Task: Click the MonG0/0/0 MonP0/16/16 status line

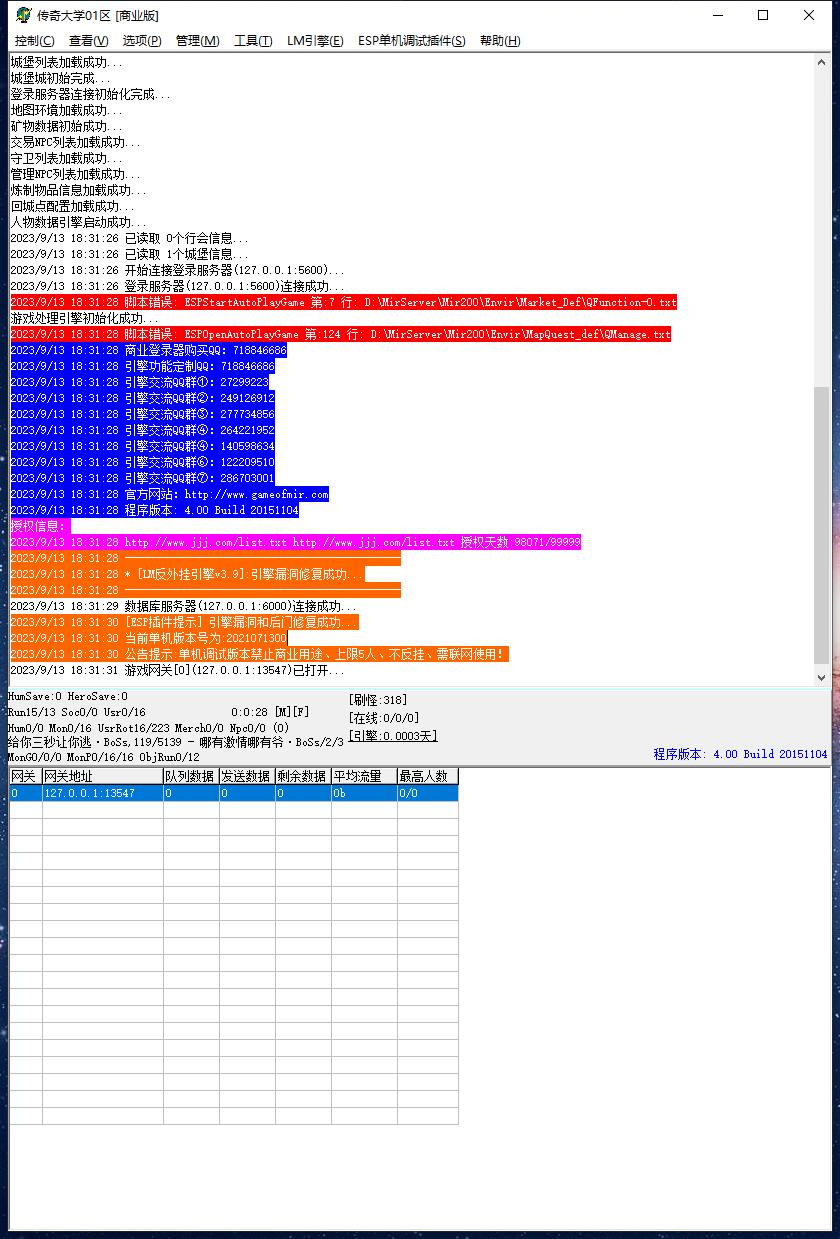Action: 104,758
